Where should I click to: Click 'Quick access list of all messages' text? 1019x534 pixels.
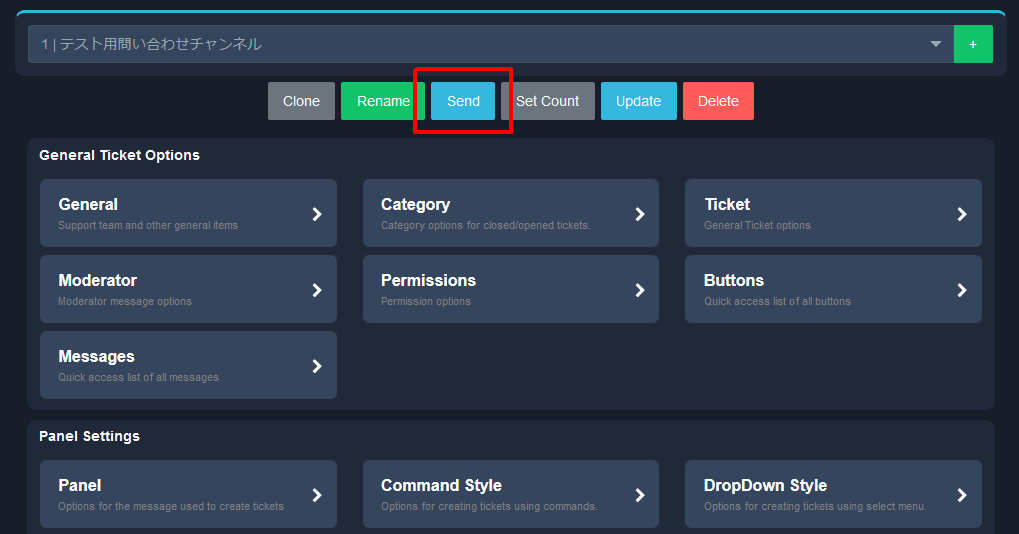tap(138, 377)
